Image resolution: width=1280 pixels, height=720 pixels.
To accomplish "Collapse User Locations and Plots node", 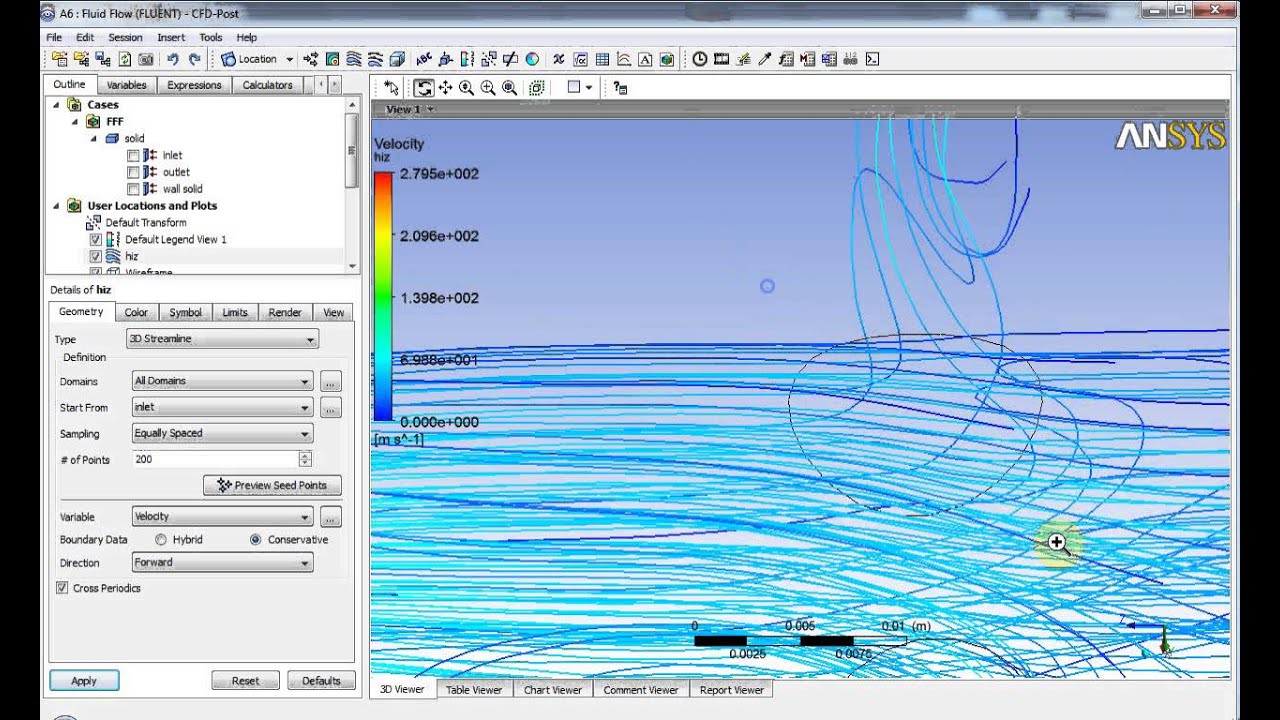I will tap(57, 206).
